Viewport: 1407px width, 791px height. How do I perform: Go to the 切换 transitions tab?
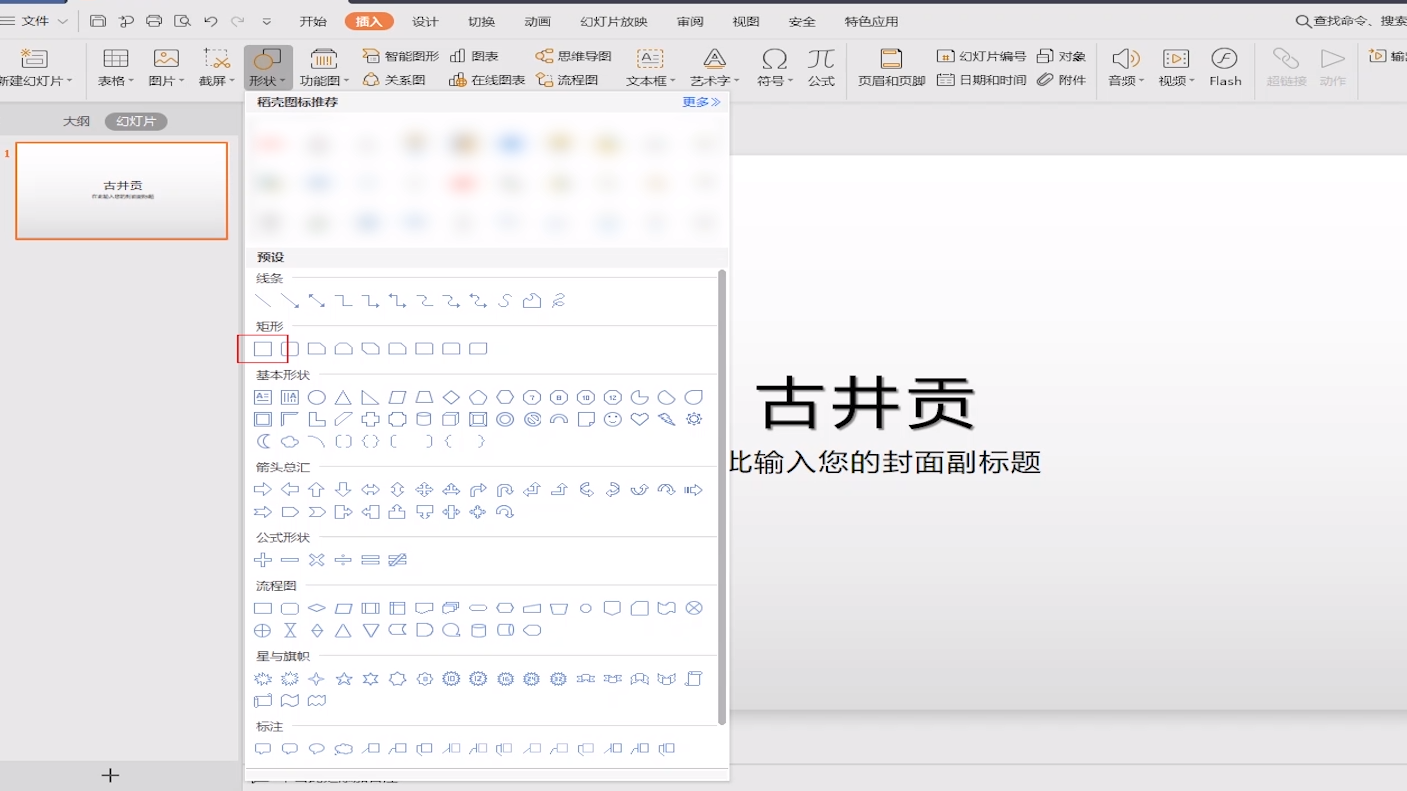coord(481,21)
